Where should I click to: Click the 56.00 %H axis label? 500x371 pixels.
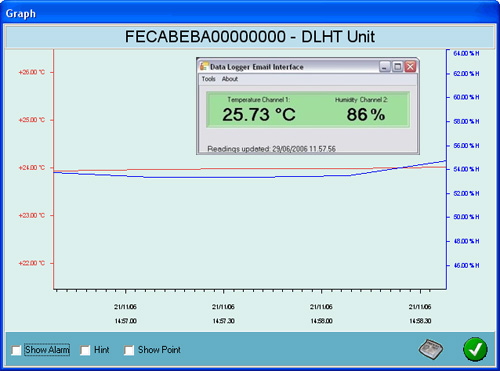[466, 146]
